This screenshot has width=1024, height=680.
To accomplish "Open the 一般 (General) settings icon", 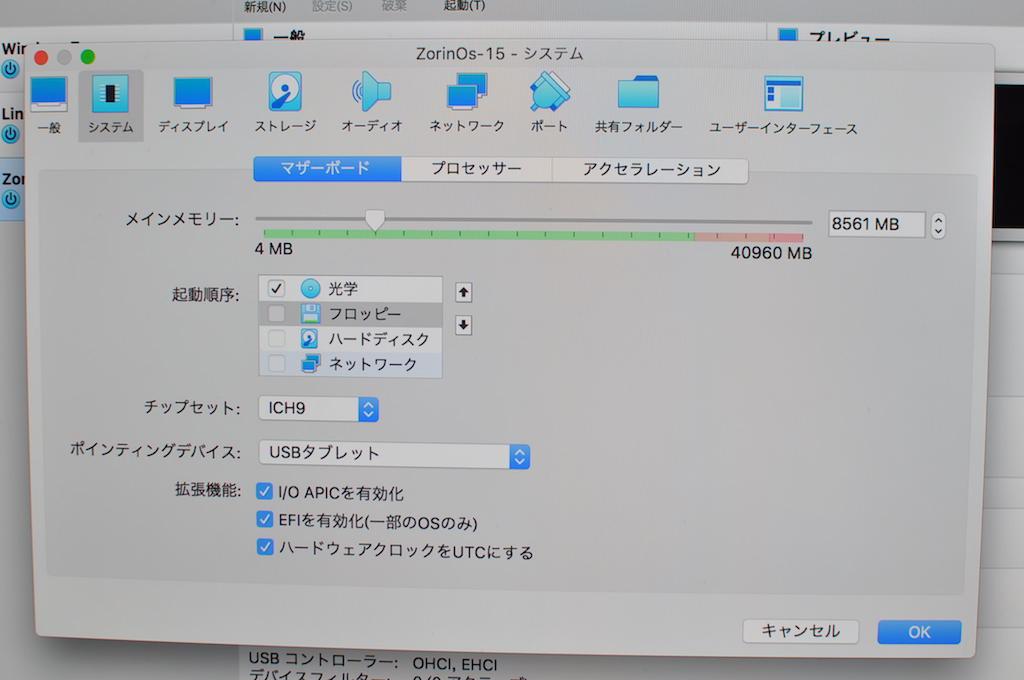I will click(48, 104).
